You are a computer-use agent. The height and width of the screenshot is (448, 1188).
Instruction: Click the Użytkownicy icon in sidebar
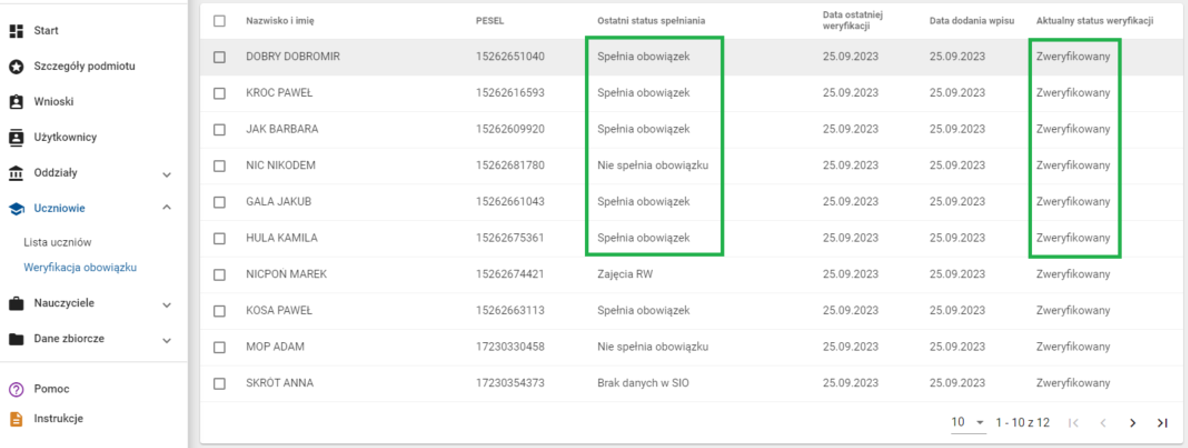(x=16, y=136)
